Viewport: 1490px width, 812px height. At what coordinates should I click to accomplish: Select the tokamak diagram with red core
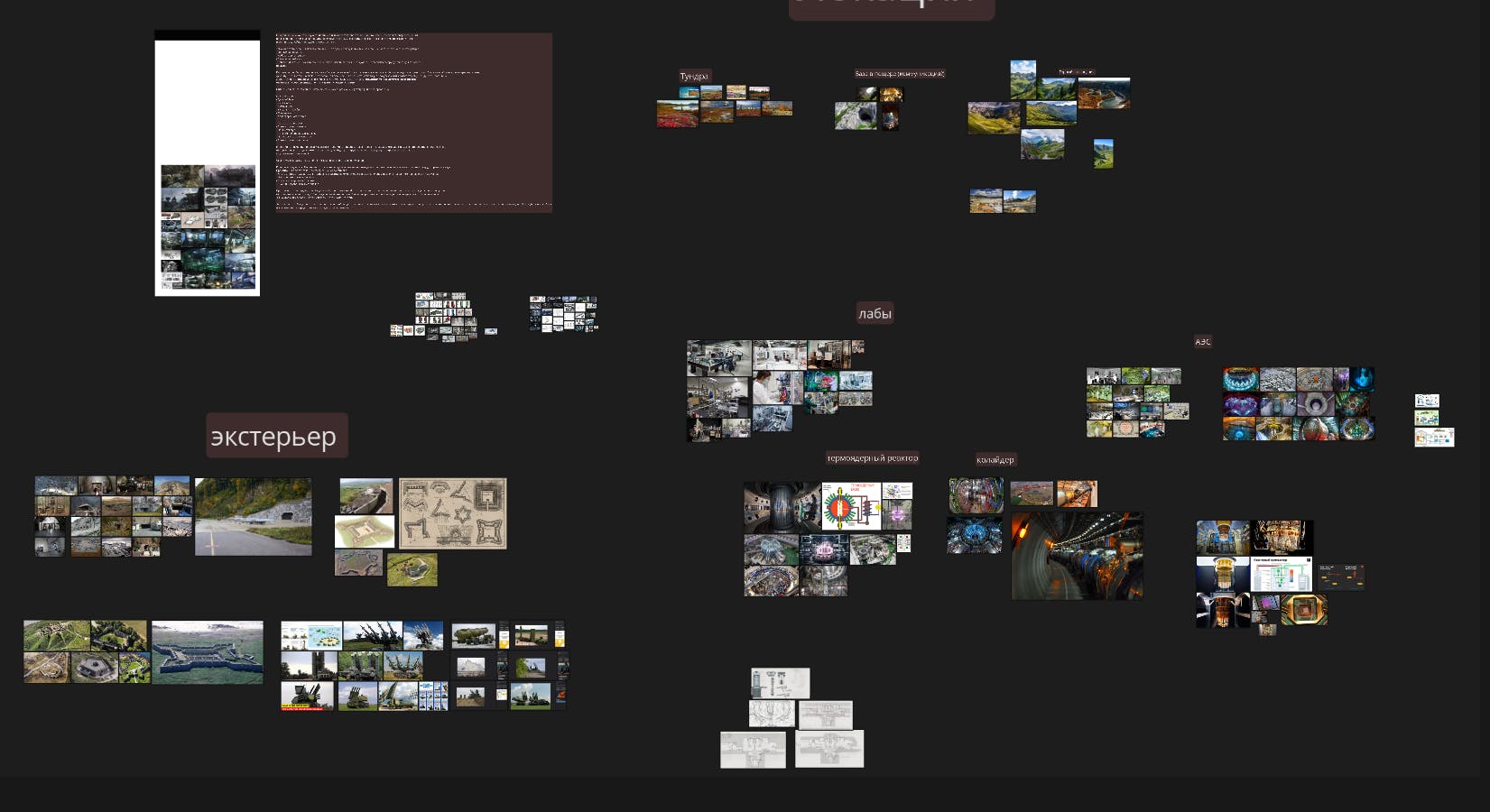pos(850,506)
